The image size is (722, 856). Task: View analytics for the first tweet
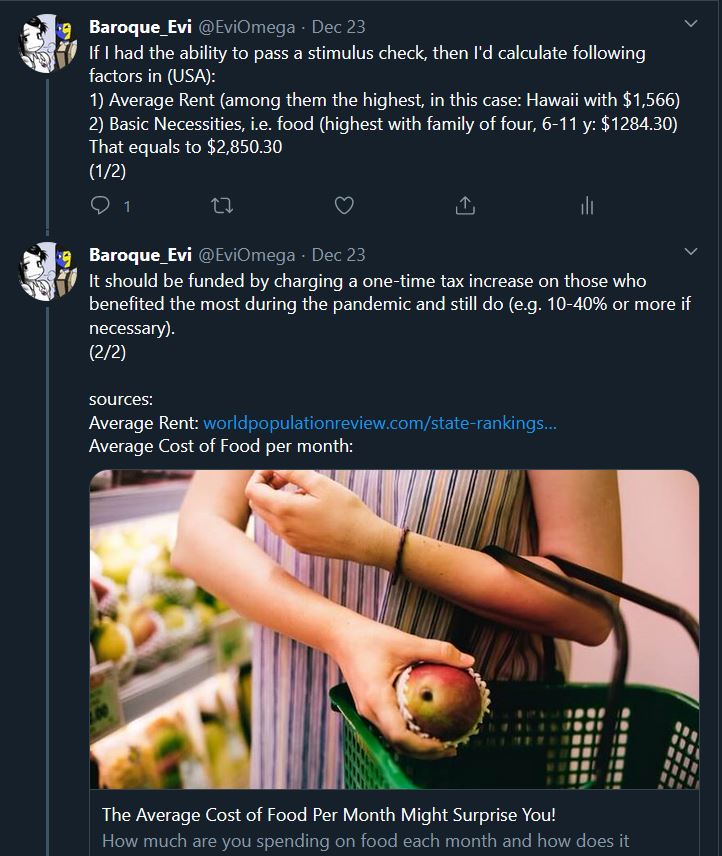point(587,206)
